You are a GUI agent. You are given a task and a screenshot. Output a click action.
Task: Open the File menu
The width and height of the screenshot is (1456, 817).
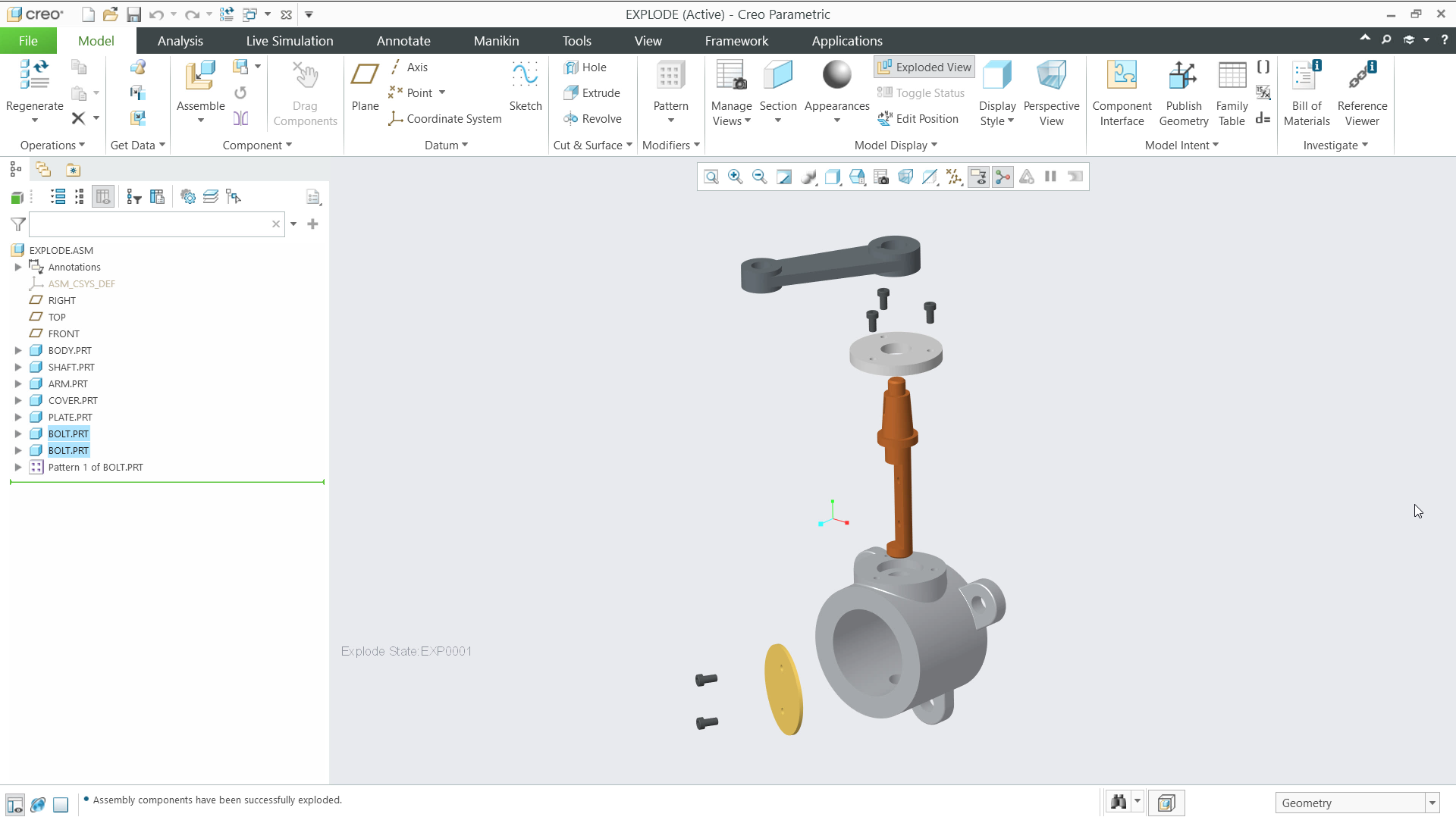(28, 41)
